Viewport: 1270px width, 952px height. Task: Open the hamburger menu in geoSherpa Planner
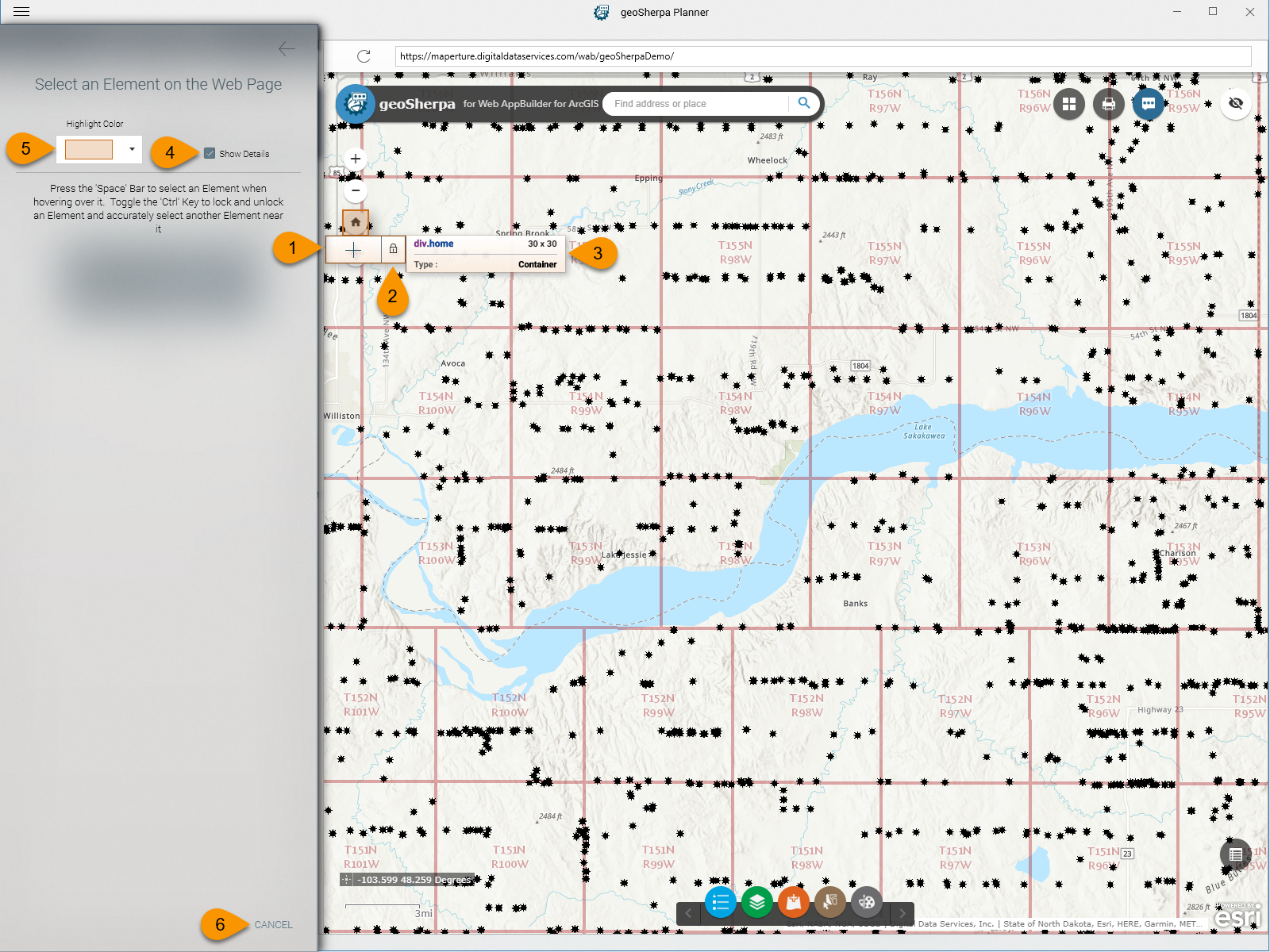tap(21, 12)
